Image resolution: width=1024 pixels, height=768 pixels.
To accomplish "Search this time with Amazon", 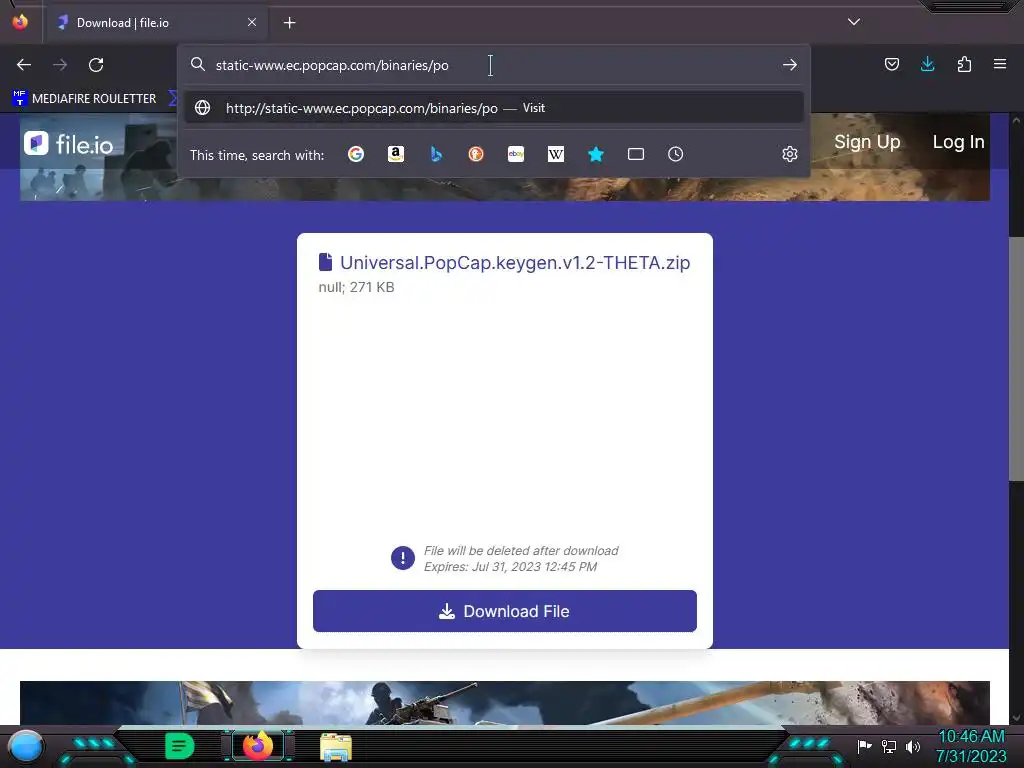I will click(x=396, y=154).
